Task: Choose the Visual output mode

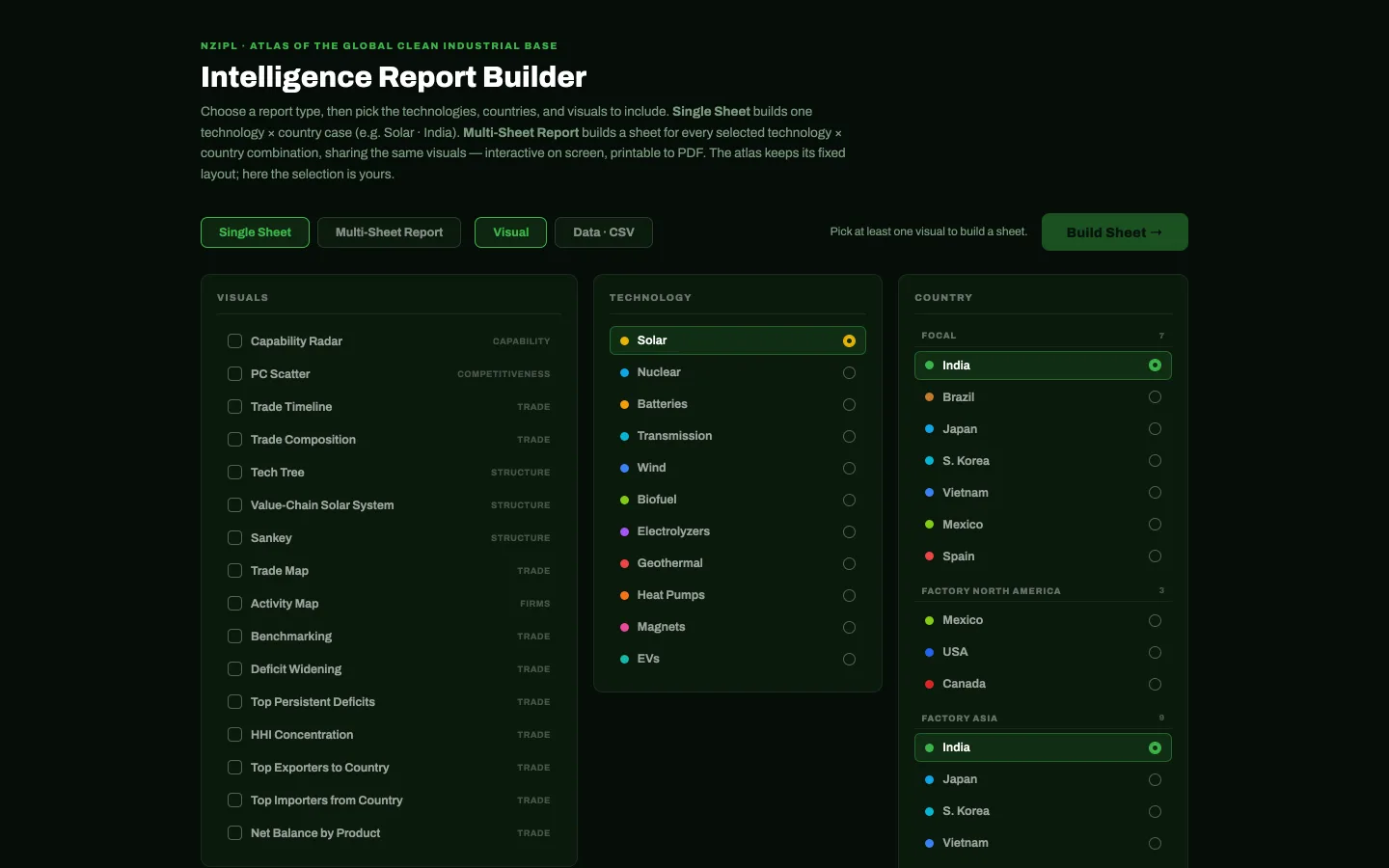Action: (x=510, y=232)
